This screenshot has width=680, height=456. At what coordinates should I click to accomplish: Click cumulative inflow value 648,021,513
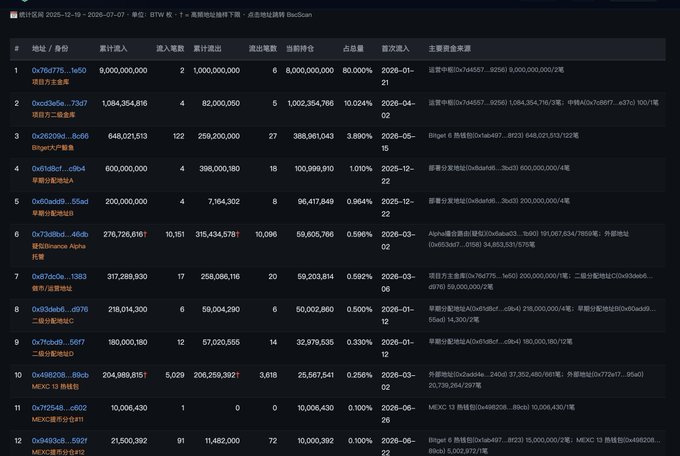[128, 136]
